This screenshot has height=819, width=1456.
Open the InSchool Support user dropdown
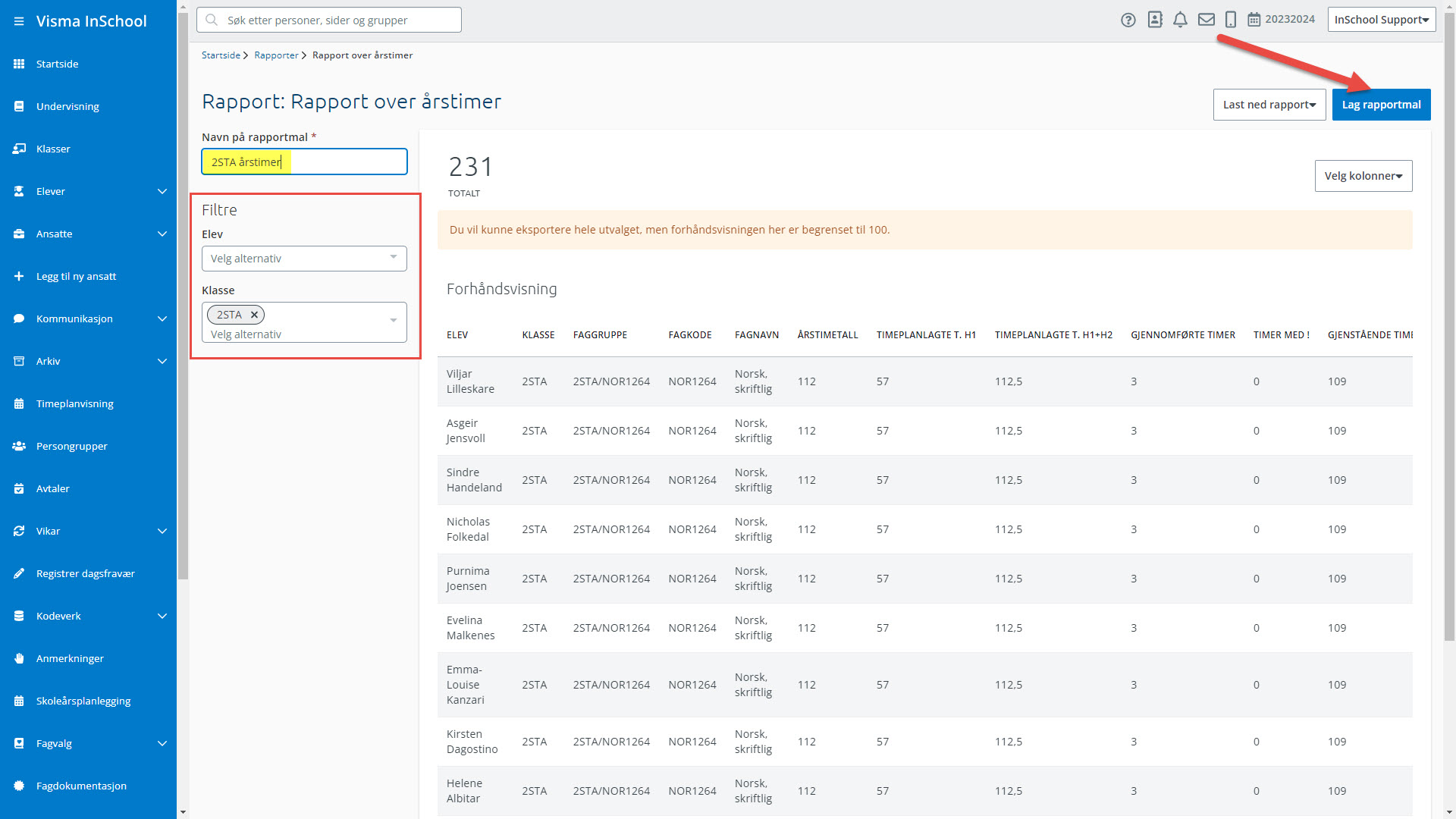[1381, 20]
